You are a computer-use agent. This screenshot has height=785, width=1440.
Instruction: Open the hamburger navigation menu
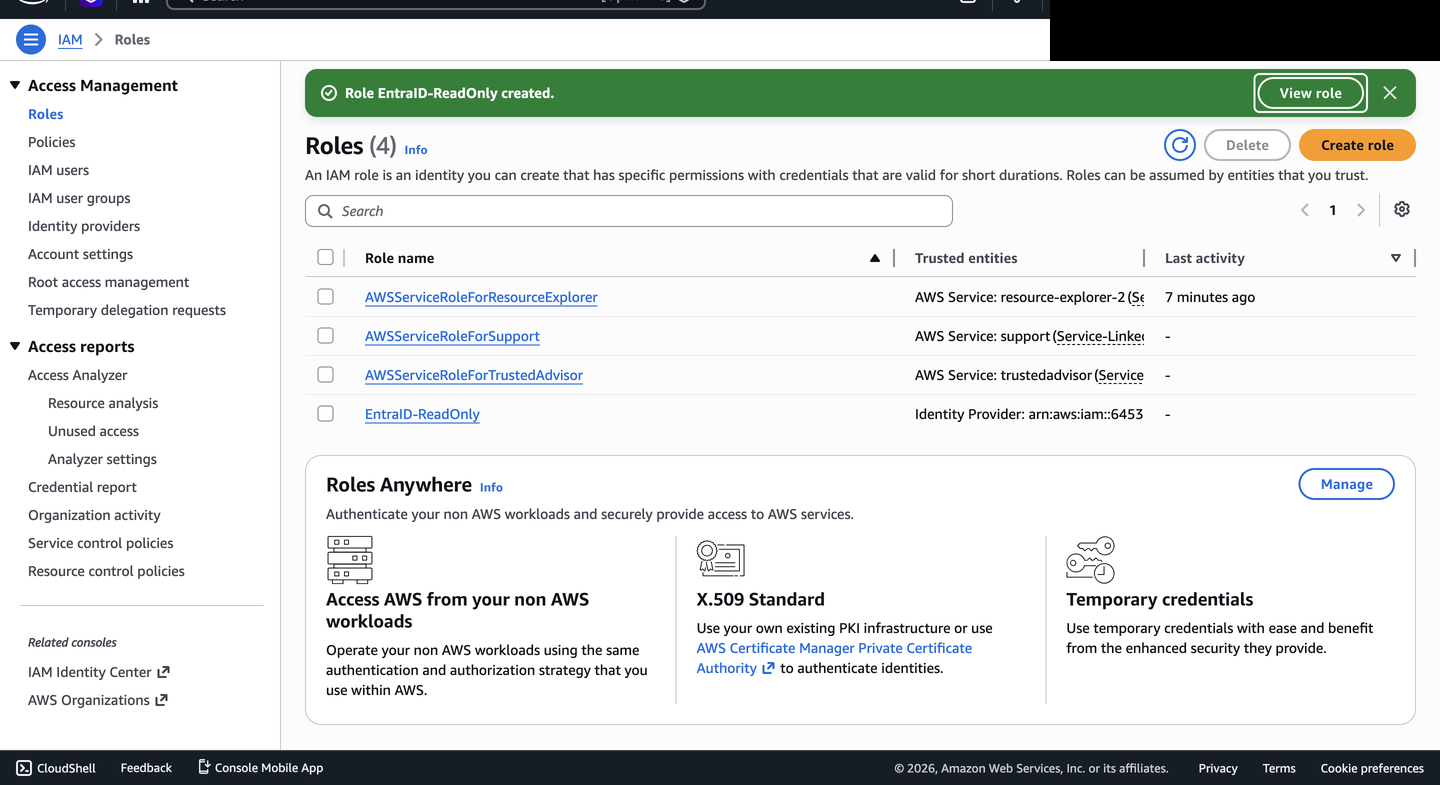point(31,40)
